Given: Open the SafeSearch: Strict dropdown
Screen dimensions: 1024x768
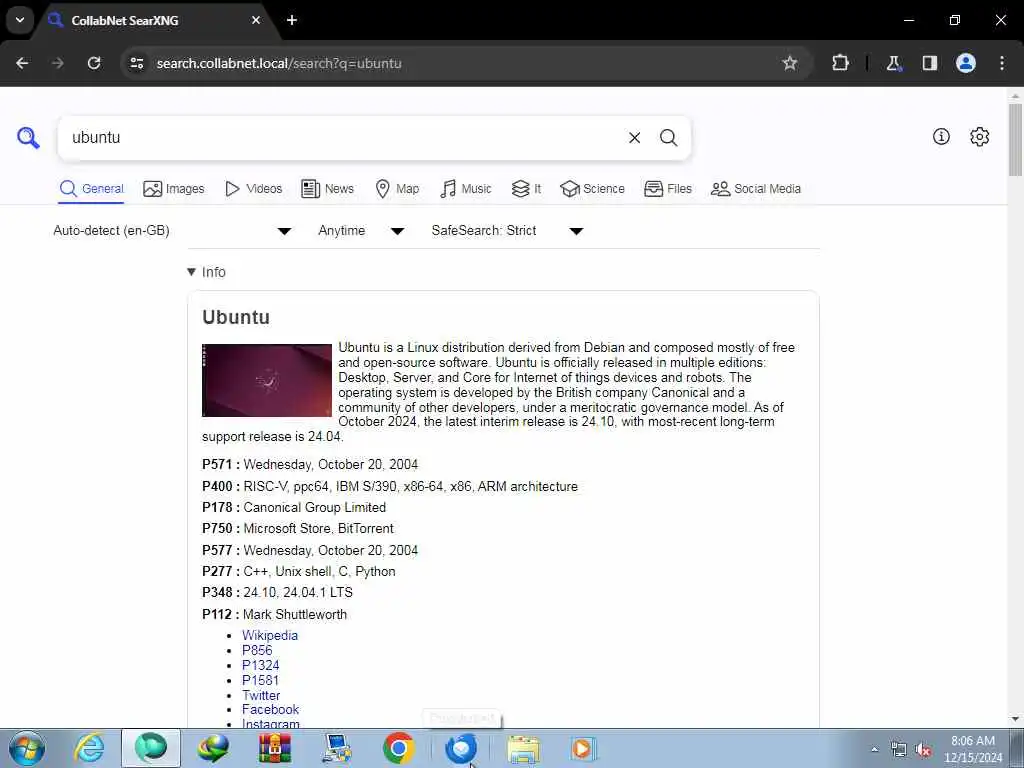Looking at the screenshot, I should pos(507,231).
